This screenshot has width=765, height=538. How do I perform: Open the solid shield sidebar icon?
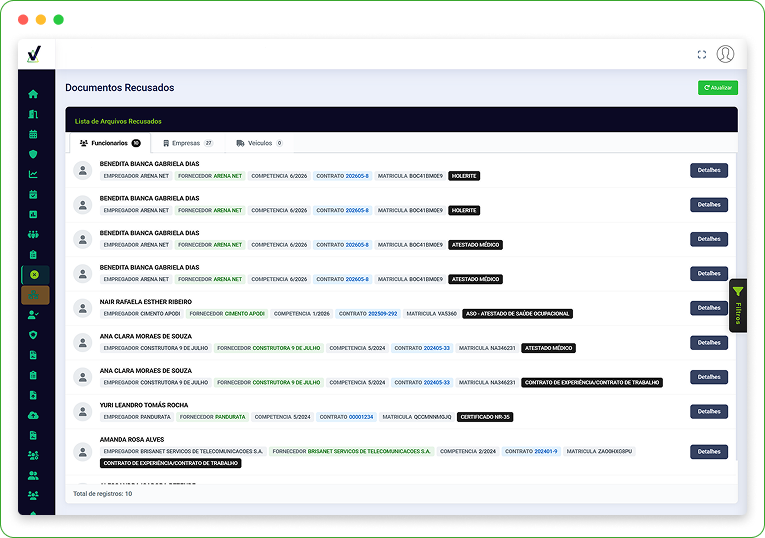(x=33, y=154)
